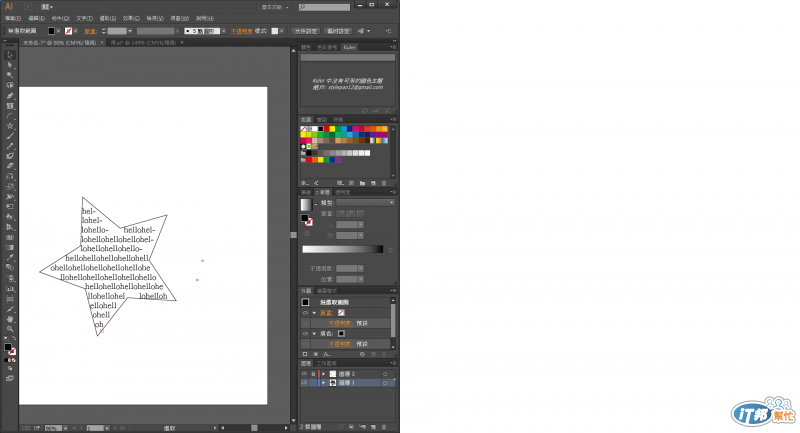
Task: Open Swatch Libraries menu icon
Action: (x=305, y=183)
